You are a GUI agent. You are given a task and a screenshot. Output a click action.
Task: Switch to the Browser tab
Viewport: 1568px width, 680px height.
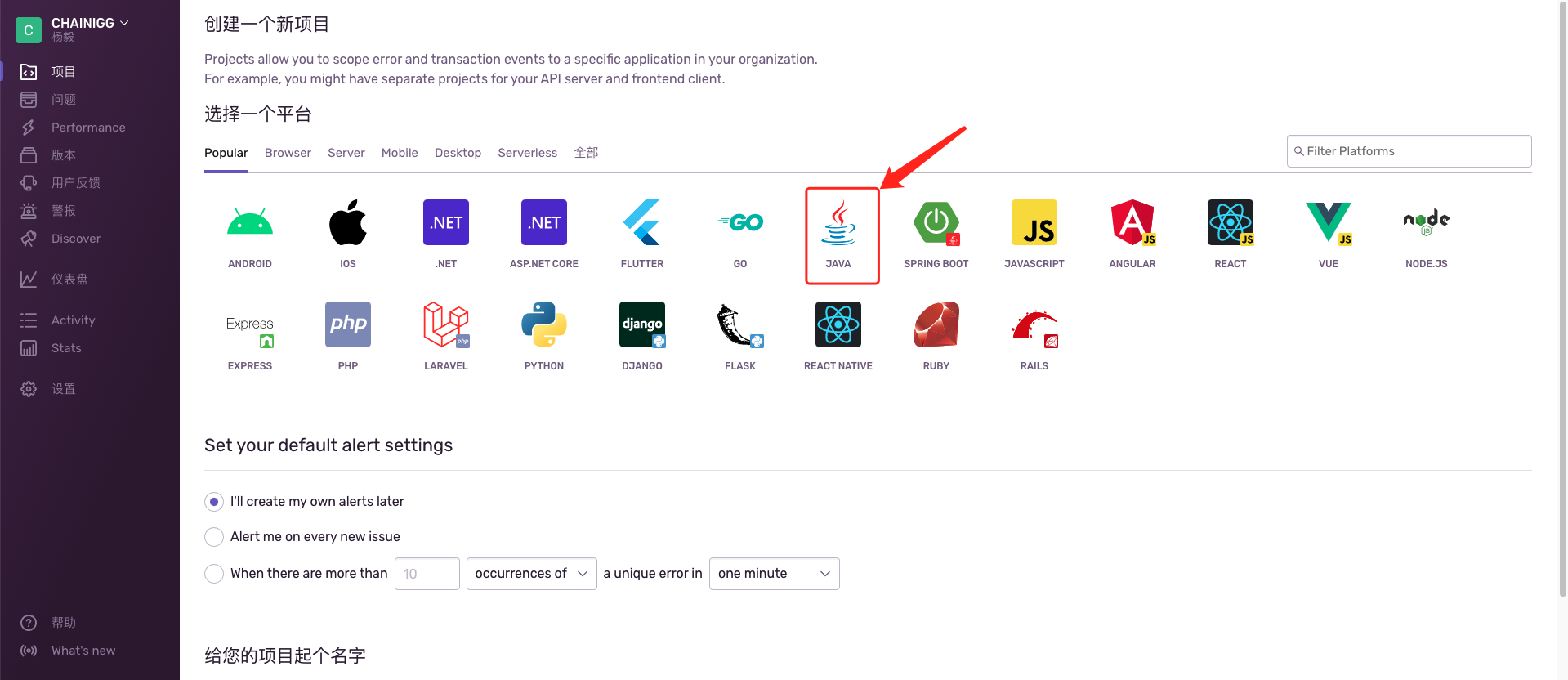click(x=288, y=153)
